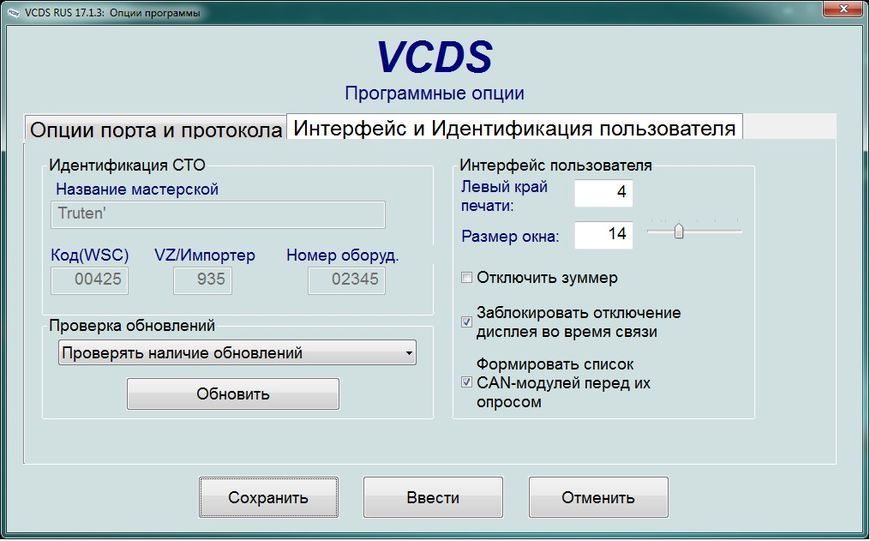The height and width of the screenshot is (541, 870).
Task: Toggle Формировать список CAN-модулей checkbox
Action: (x=467, y=382)
